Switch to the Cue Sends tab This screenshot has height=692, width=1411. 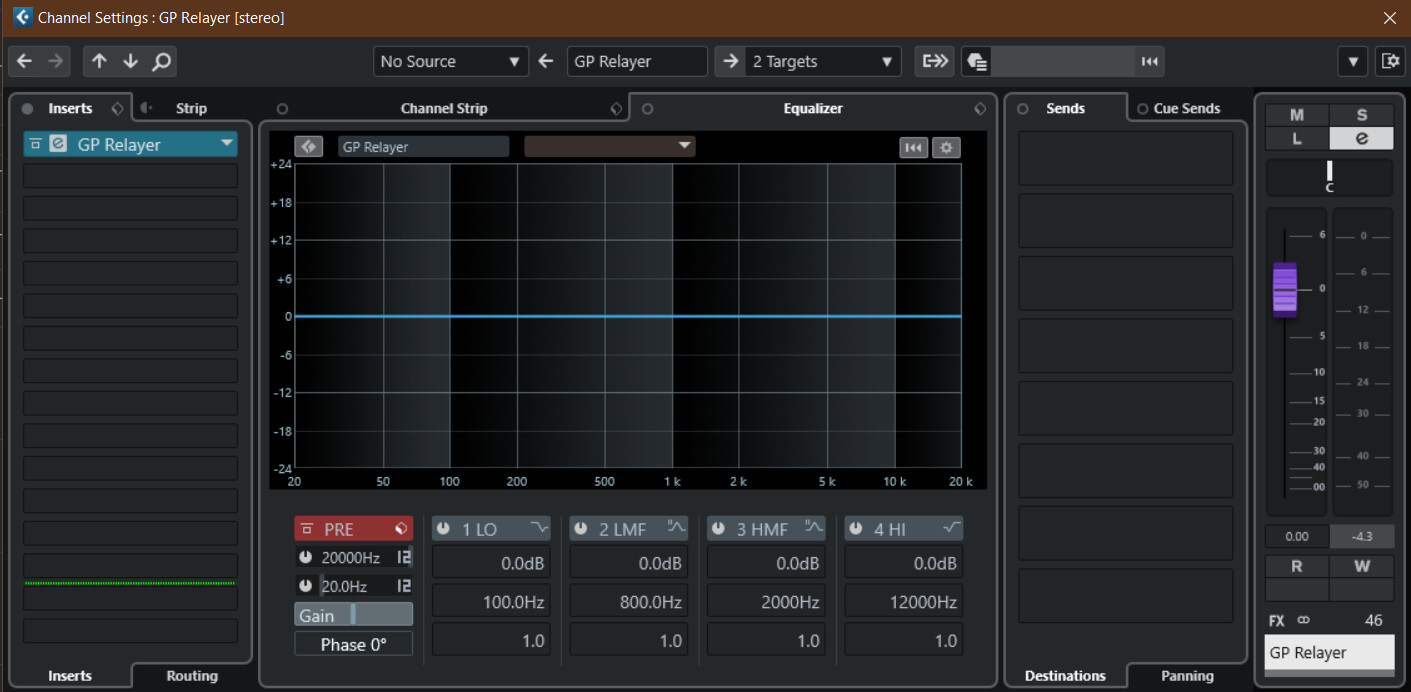pos(1186,108)
